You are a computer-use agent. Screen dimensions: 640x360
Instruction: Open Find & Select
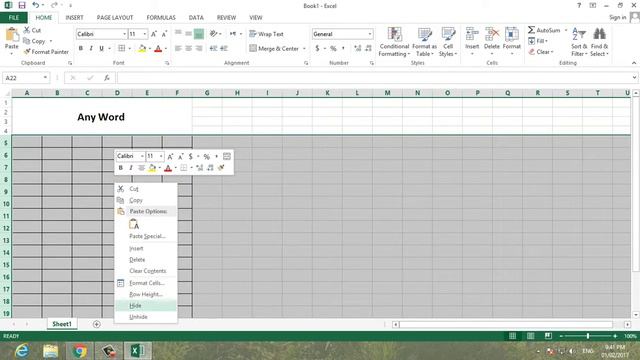(599, 42)
